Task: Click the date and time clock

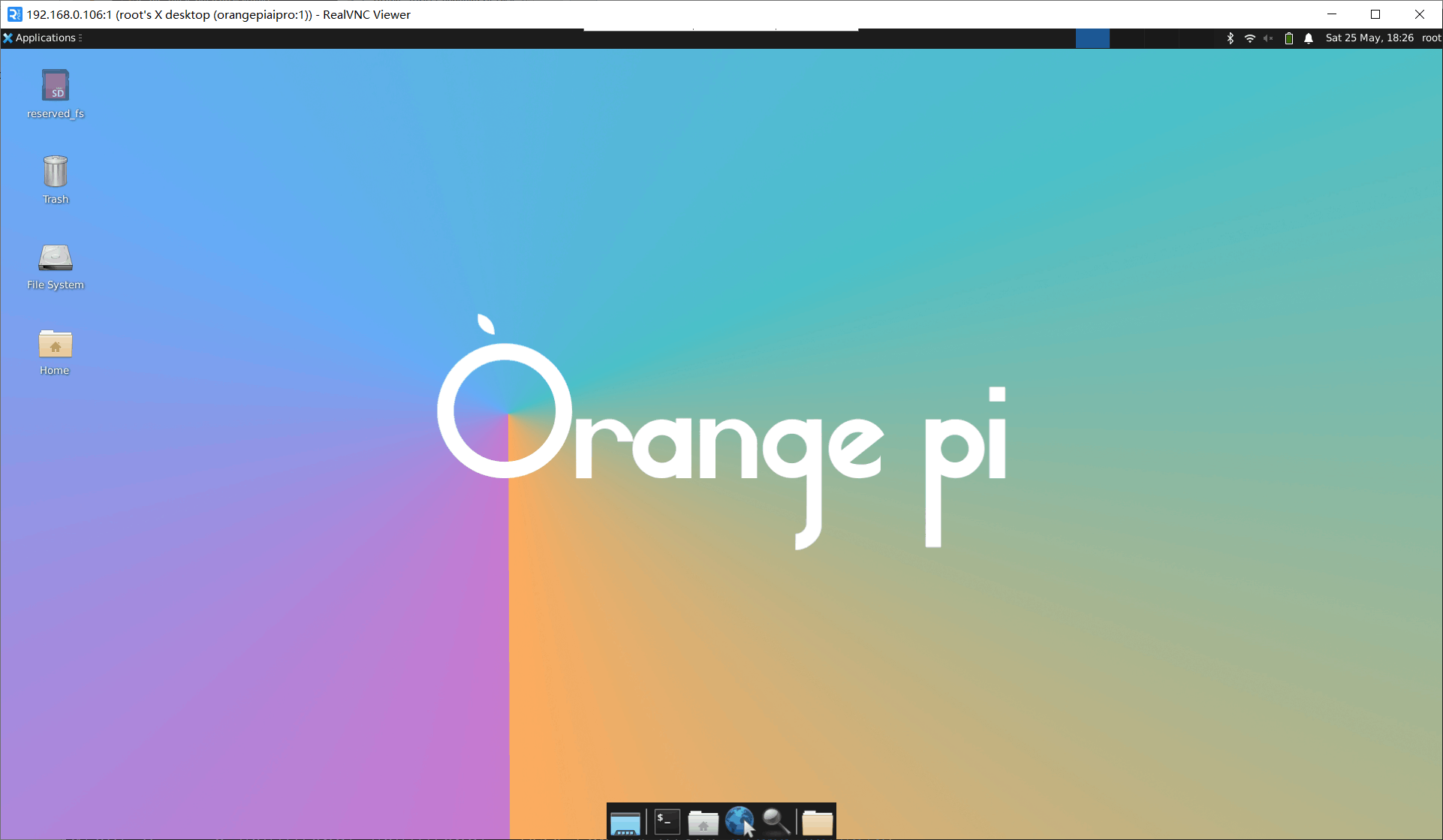Action: pos(1369,38)
